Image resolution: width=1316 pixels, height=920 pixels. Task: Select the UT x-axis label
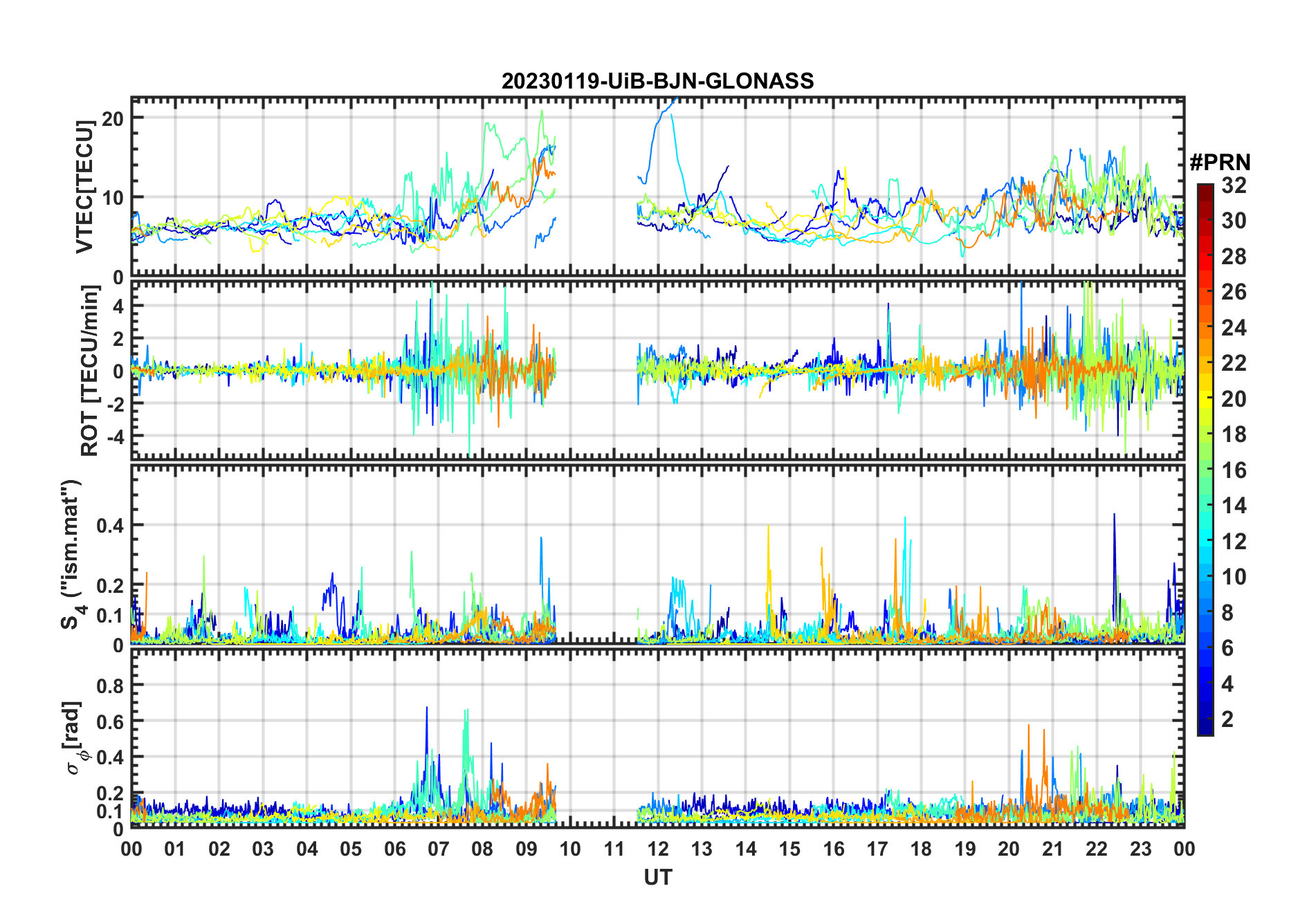[x=657, y=878]
